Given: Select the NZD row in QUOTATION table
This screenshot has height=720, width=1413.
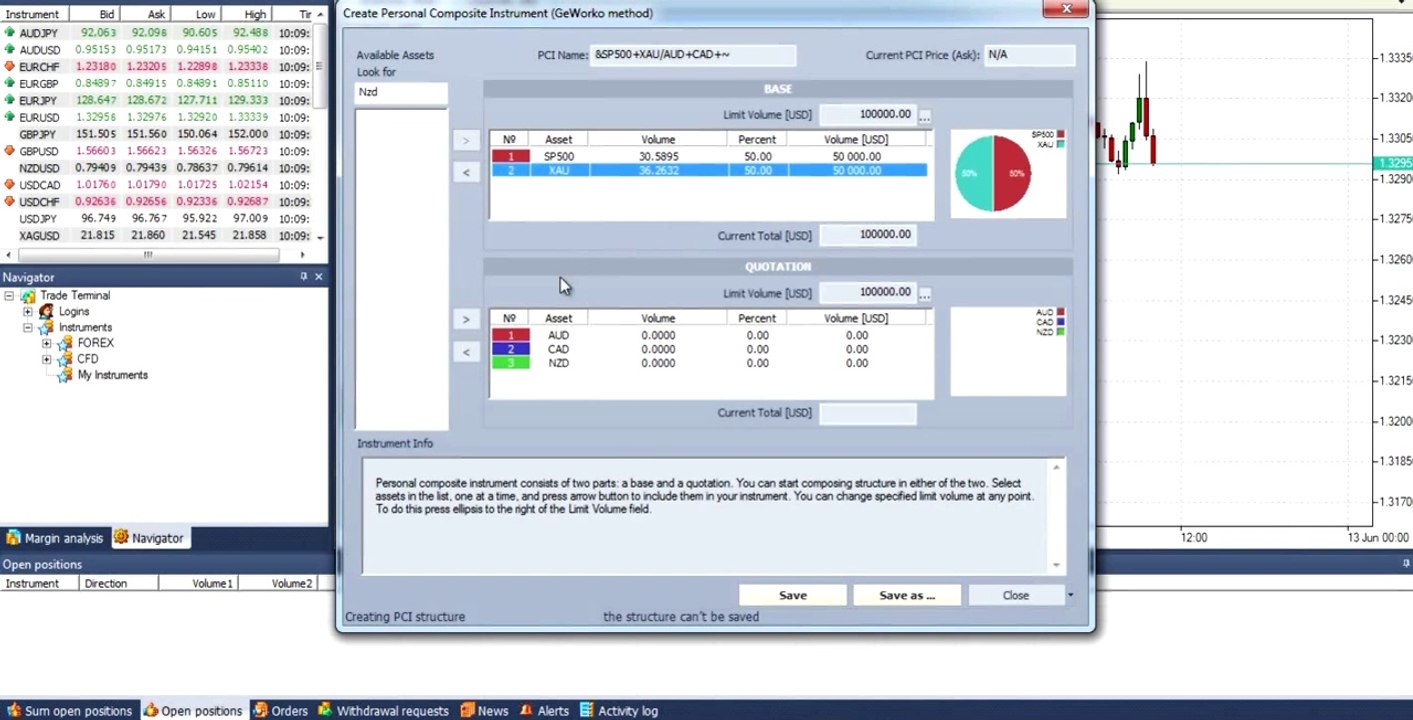Looking at the screenshot, I should tap(708, 363).
